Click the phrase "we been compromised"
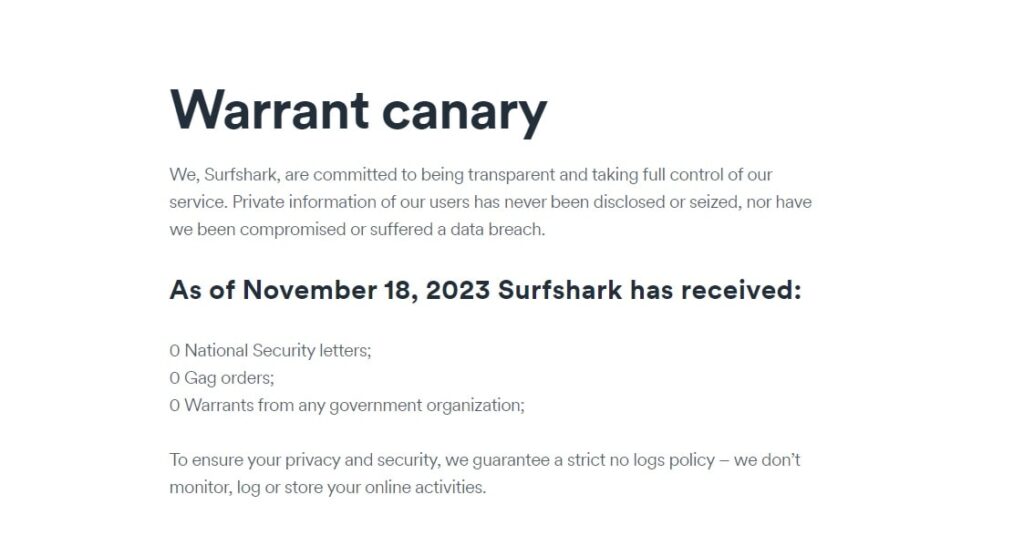This screenshot has width=1024, height=546. (x=257, y=230)
